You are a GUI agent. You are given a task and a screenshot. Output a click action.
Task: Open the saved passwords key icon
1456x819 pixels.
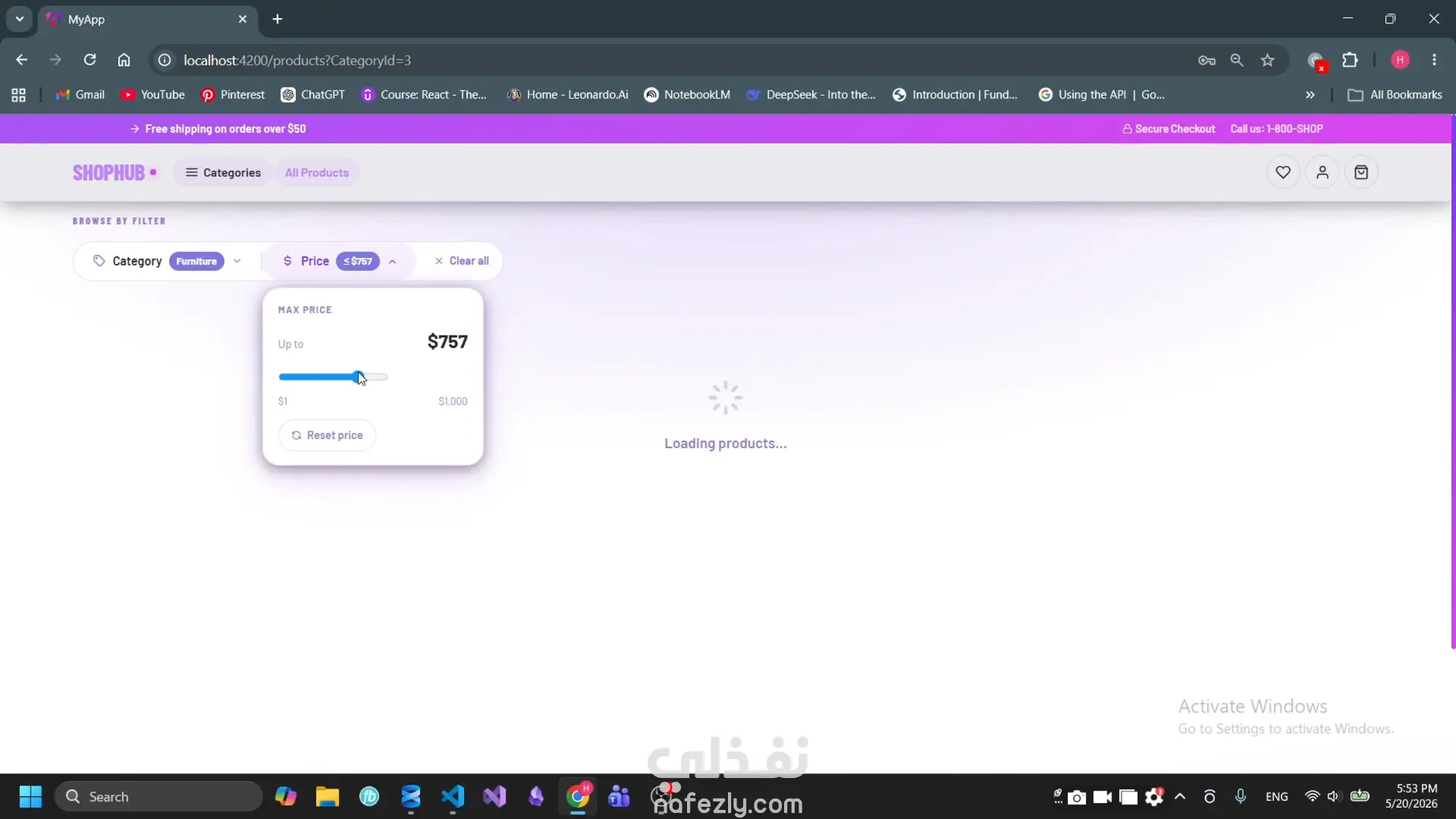pos(1207,60)
